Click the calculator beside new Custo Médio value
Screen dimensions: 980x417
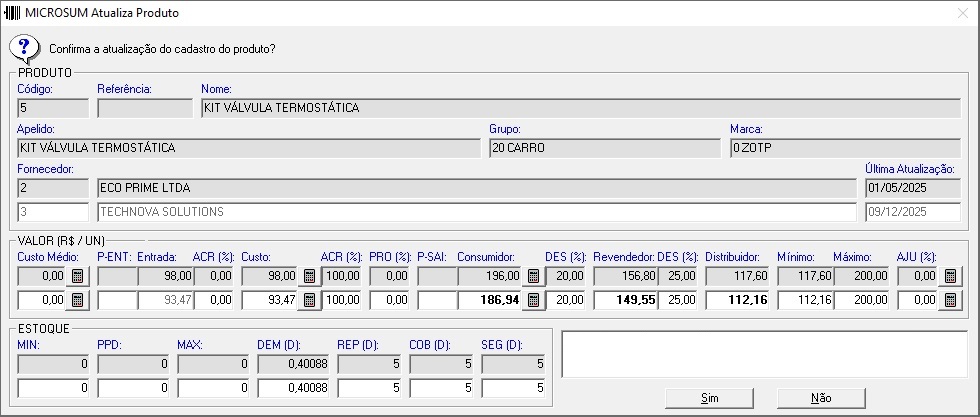[x=76, y=299]
